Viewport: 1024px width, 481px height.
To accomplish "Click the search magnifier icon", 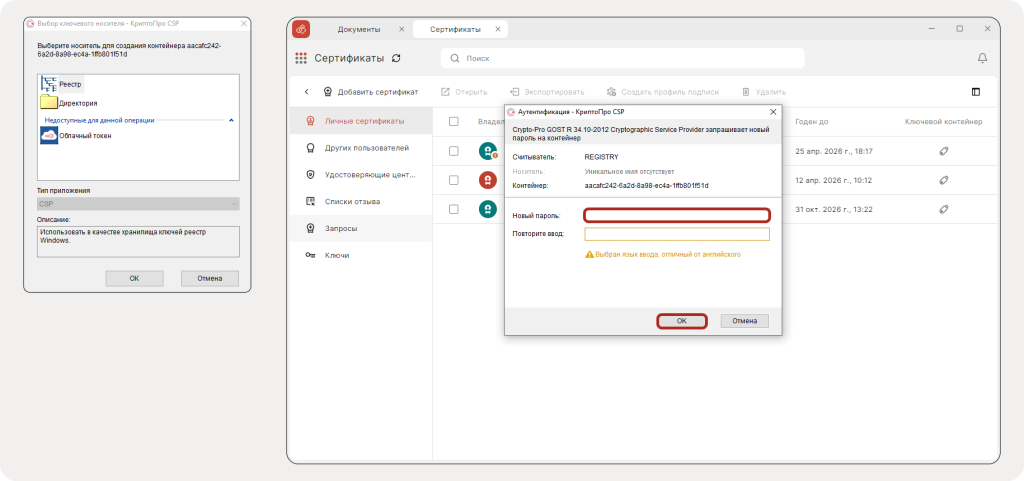I will click(455, 59).
